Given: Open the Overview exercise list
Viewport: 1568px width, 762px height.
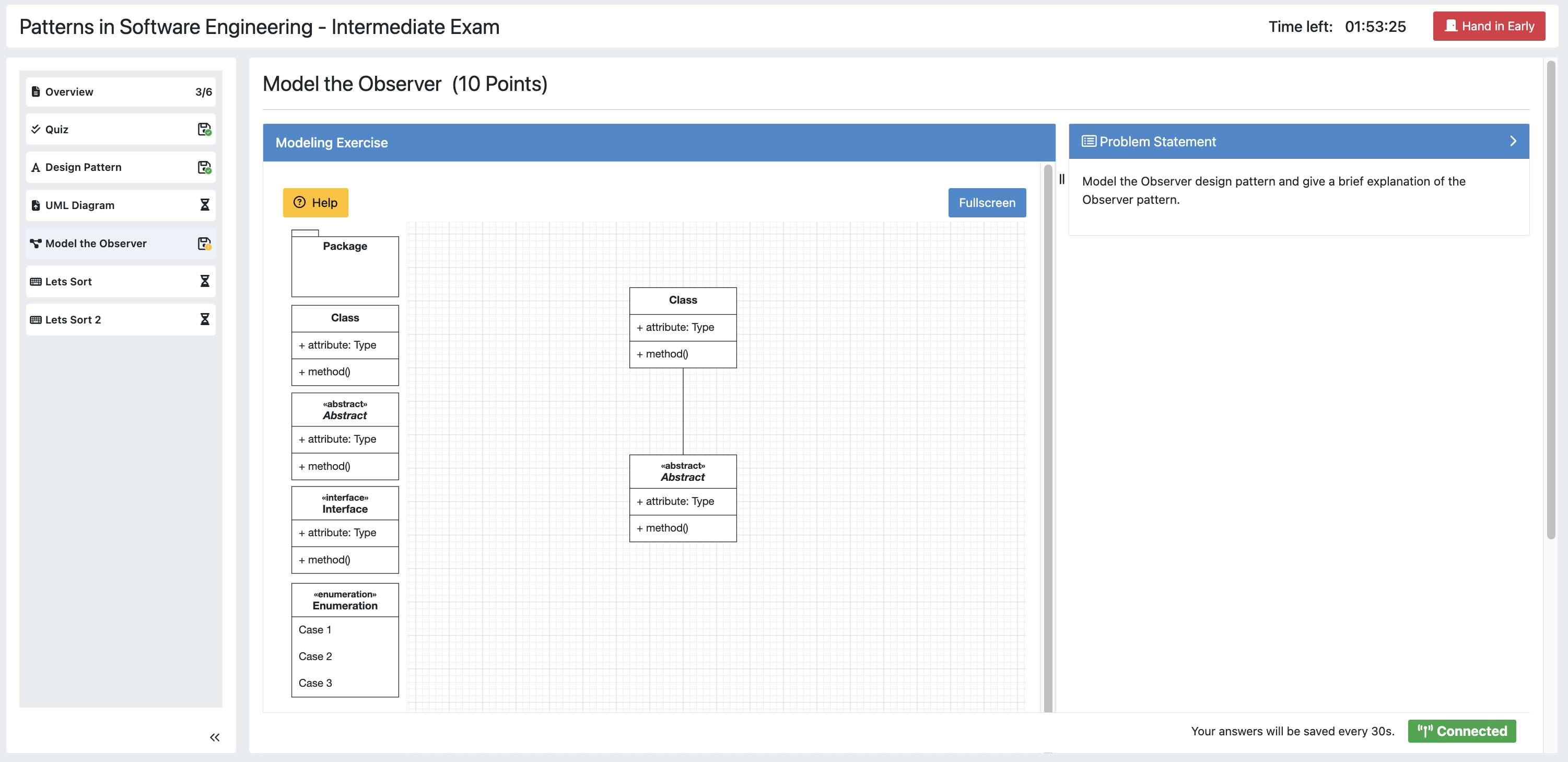Looking at the screenshot, I should (x=121, y=91).
